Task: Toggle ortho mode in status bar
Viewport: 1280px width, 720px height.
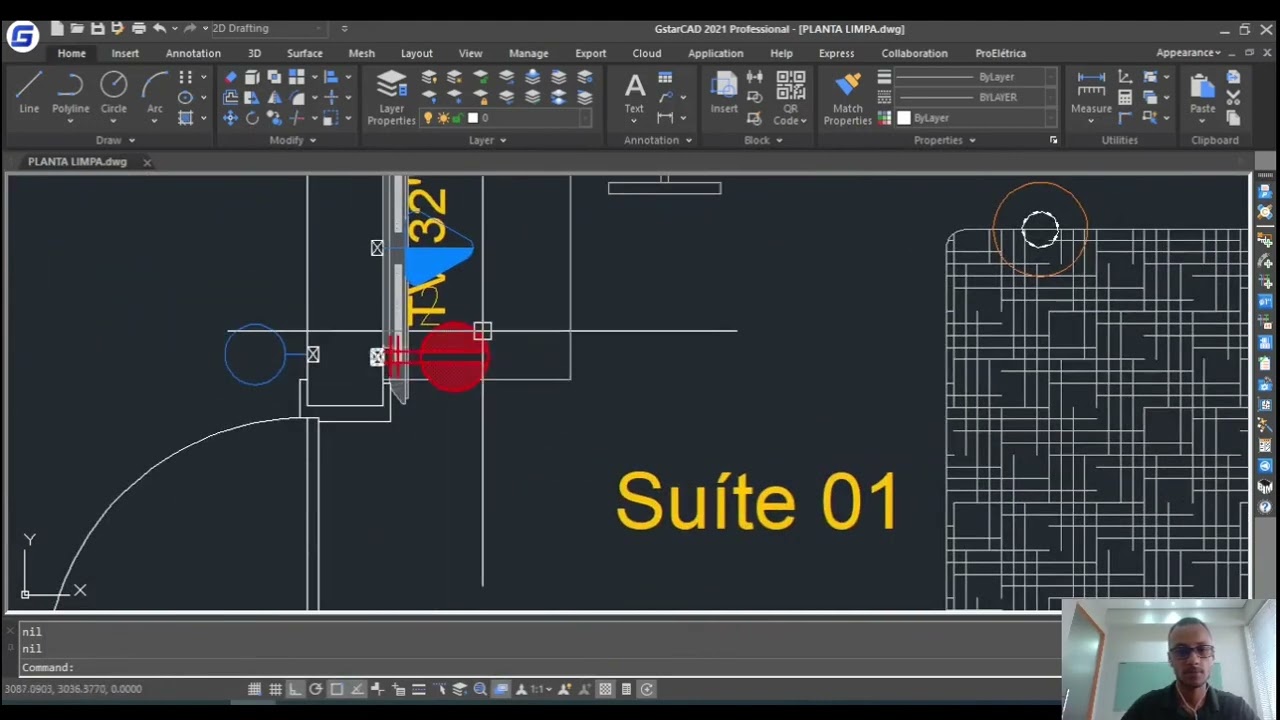Action: coord(295,689)
